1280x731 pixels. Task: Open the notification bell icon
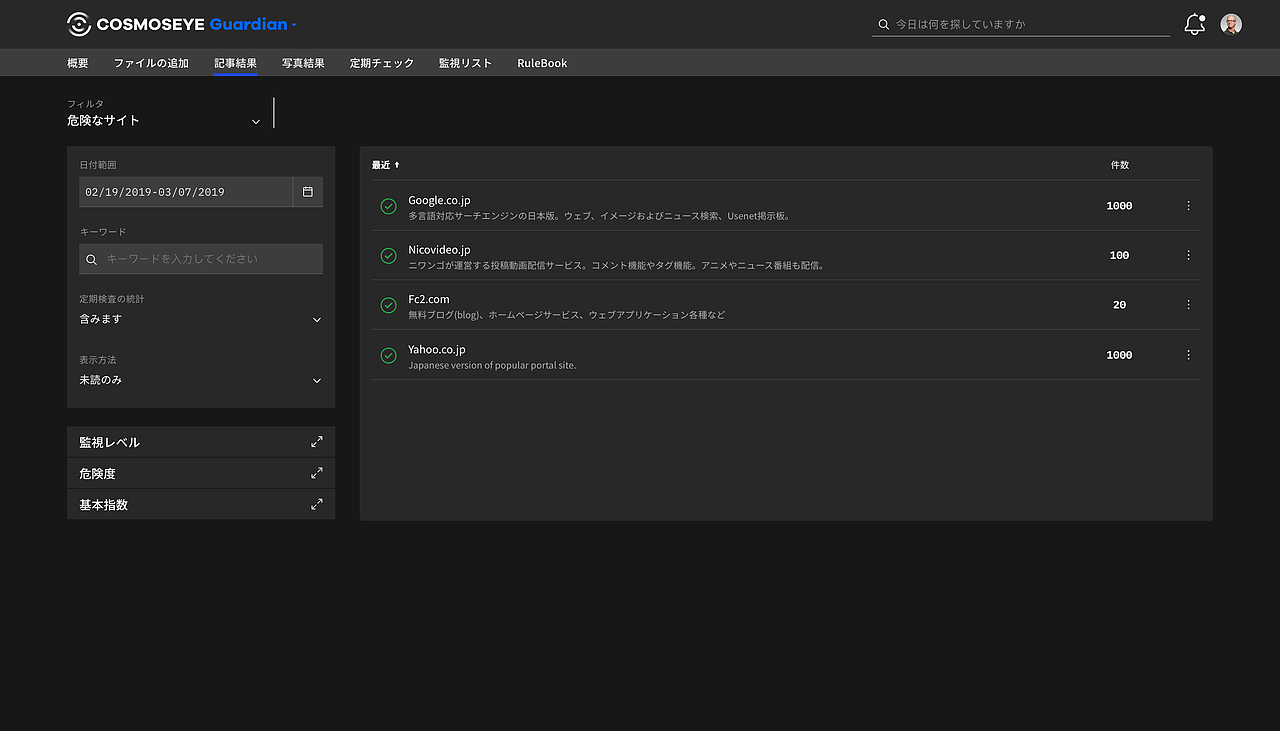(x=1193, y=23)
